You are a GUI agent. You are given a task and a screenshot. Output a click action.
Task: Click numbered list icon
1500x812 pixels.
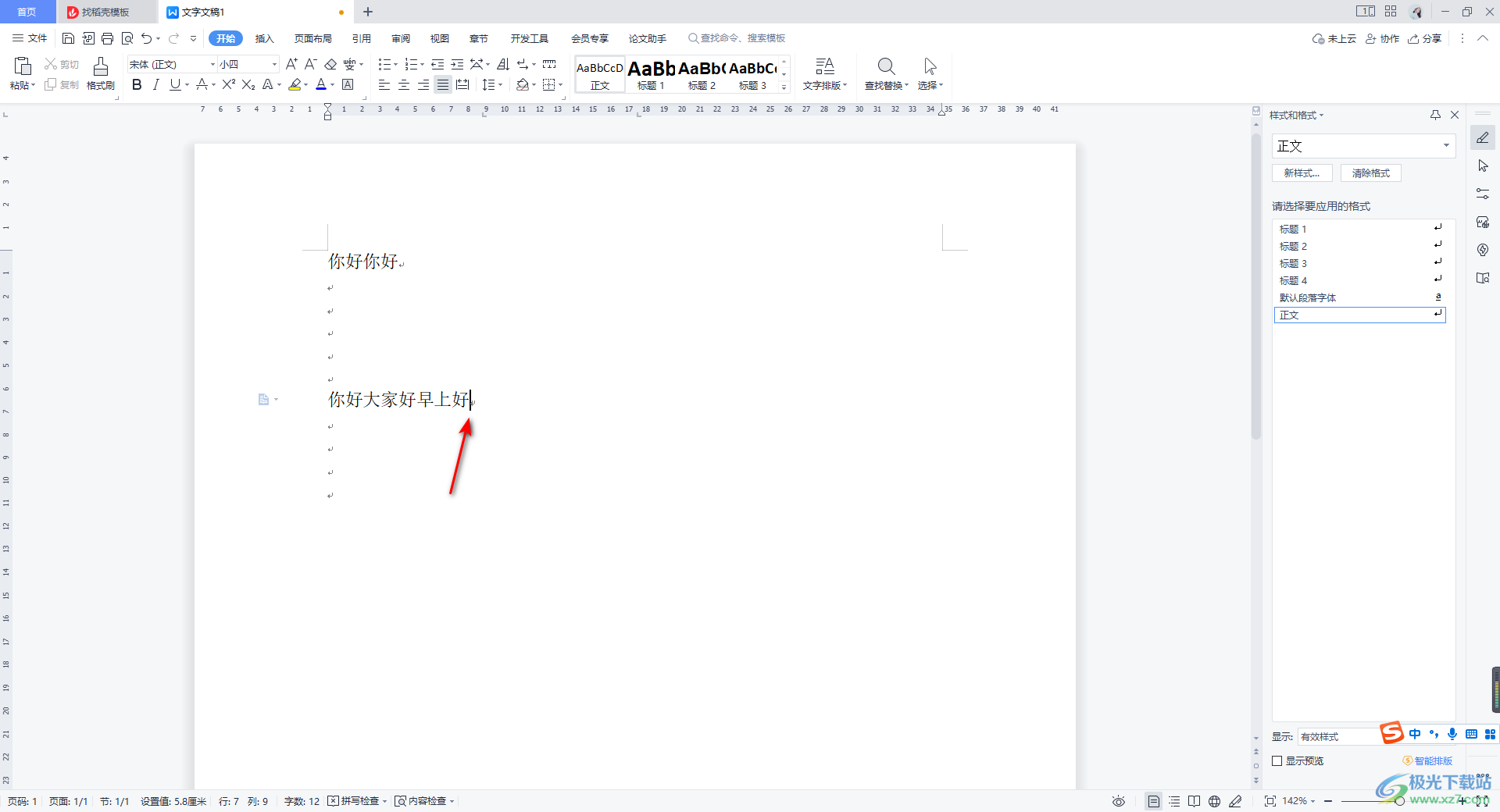coord(410,64)
